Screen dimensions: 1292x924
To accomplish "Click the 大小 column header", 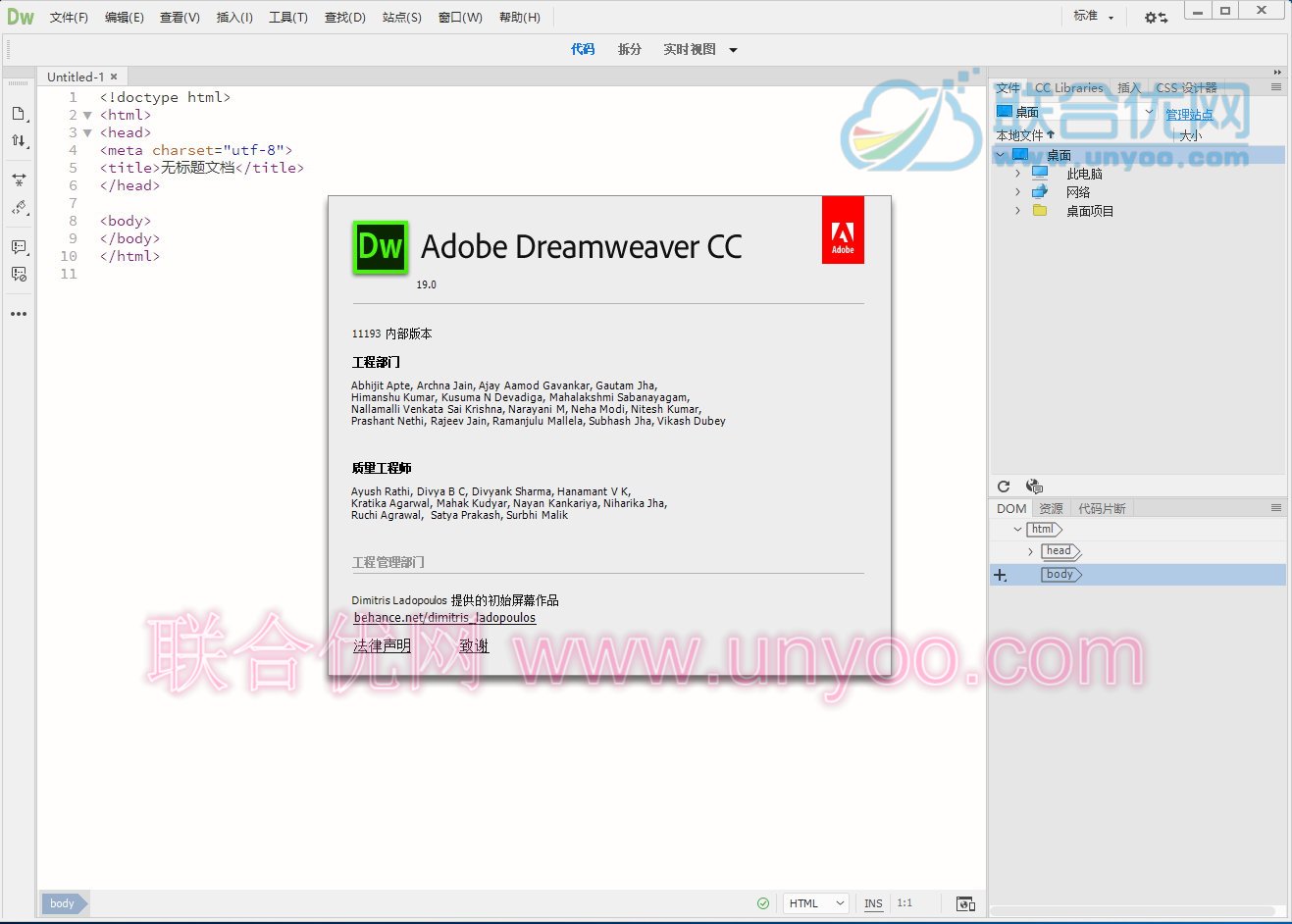I will point(1190,135).
